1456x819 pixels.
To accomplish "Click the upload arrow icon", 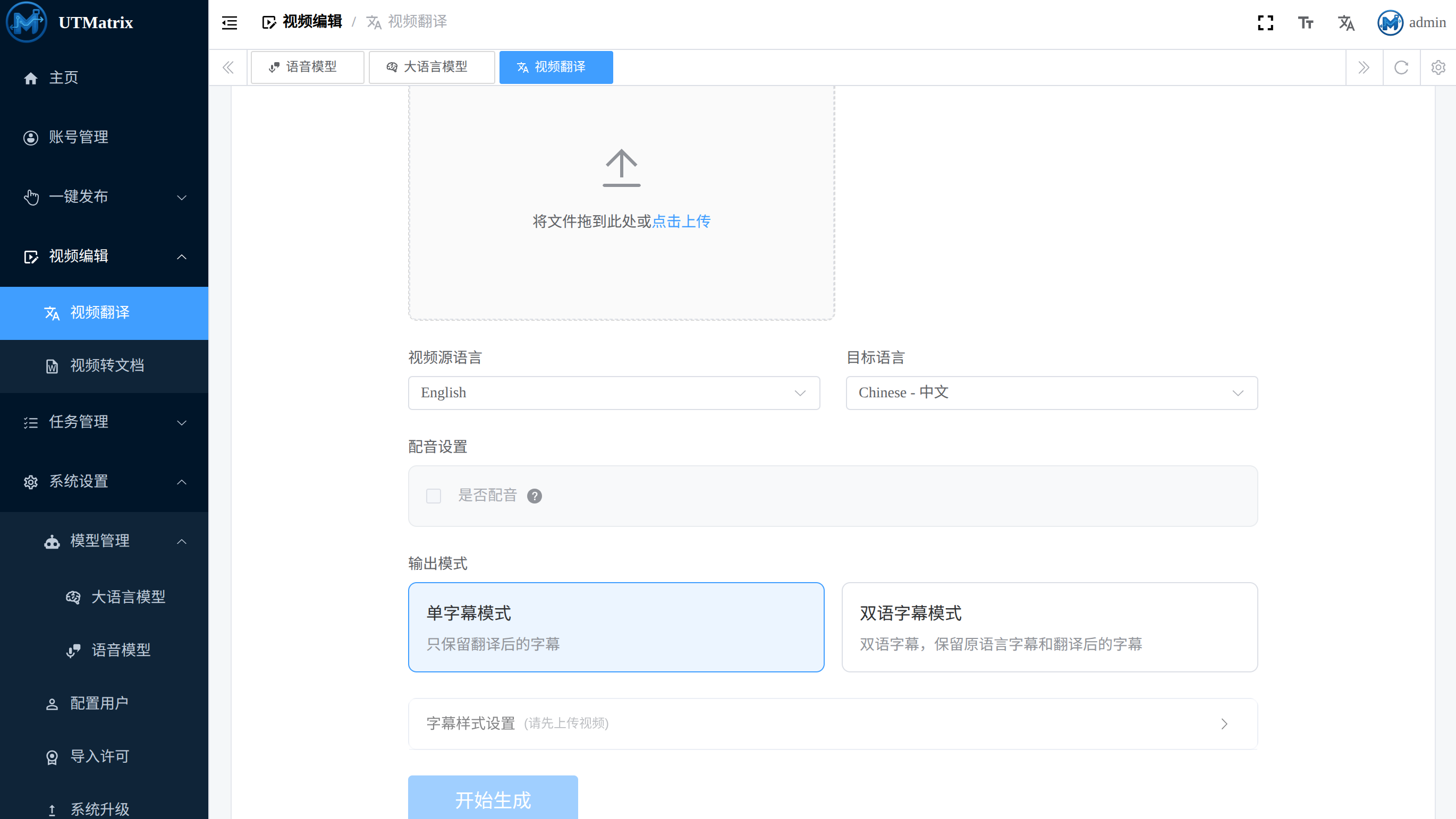I will [x=621, y=168].
